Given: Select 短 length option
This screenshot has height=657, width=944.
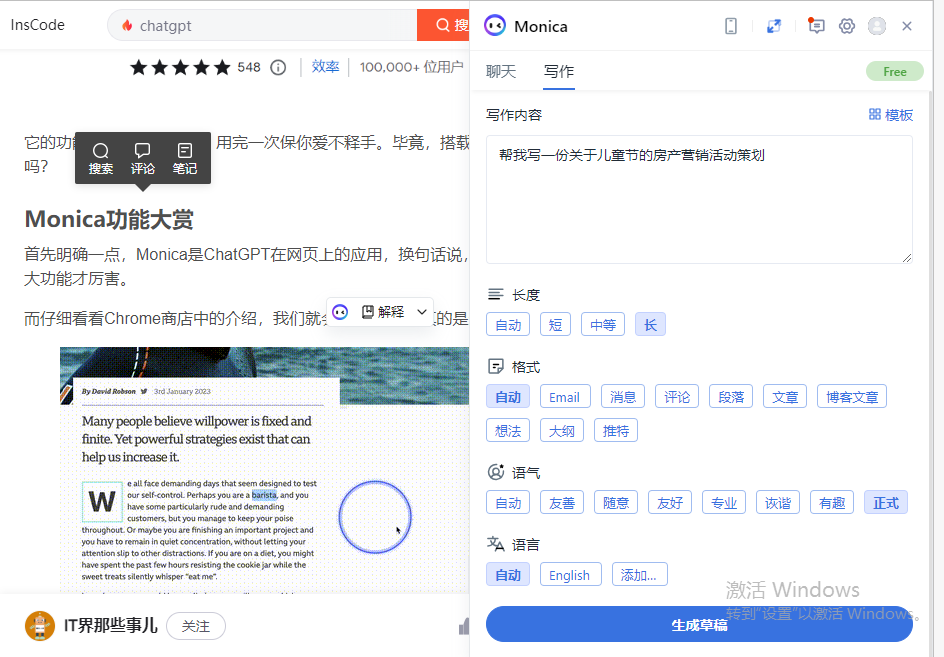Looking at the screenshot, I should [x=555, y=325].
